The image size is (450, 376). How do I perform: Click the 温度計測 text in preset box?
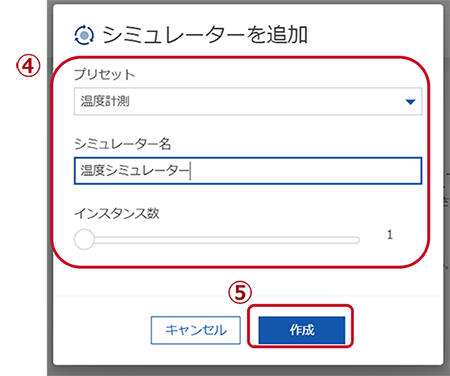[x=105, y=101]
